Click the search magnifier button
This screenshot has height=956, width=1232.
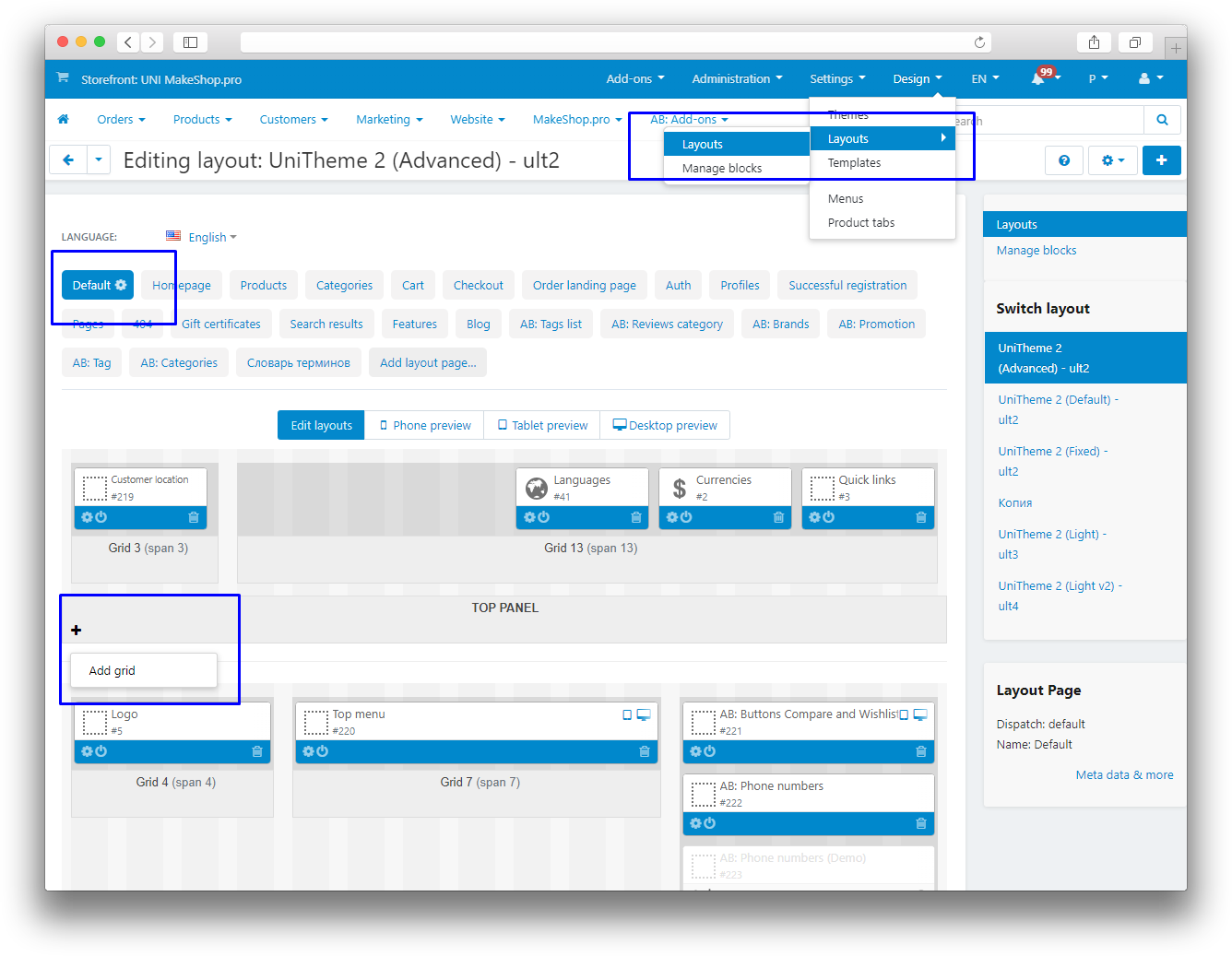click(1162, 120)
